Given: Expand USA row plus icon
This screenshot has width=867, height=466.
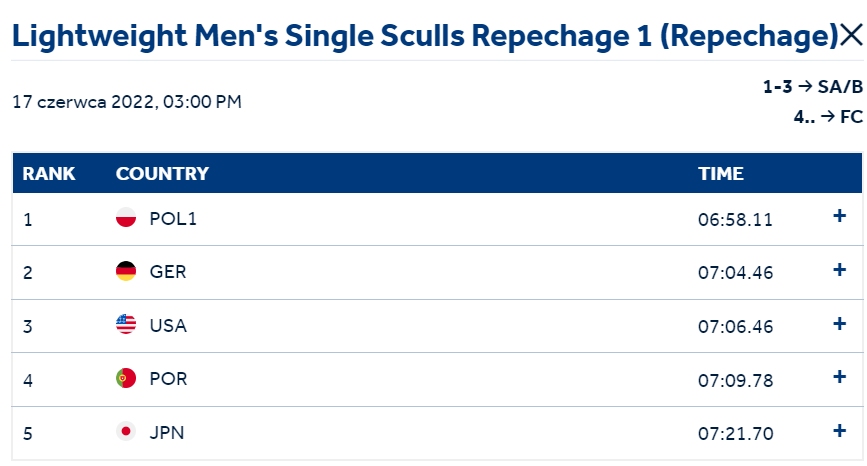Looking at the screenshot, I should [839, 324].
